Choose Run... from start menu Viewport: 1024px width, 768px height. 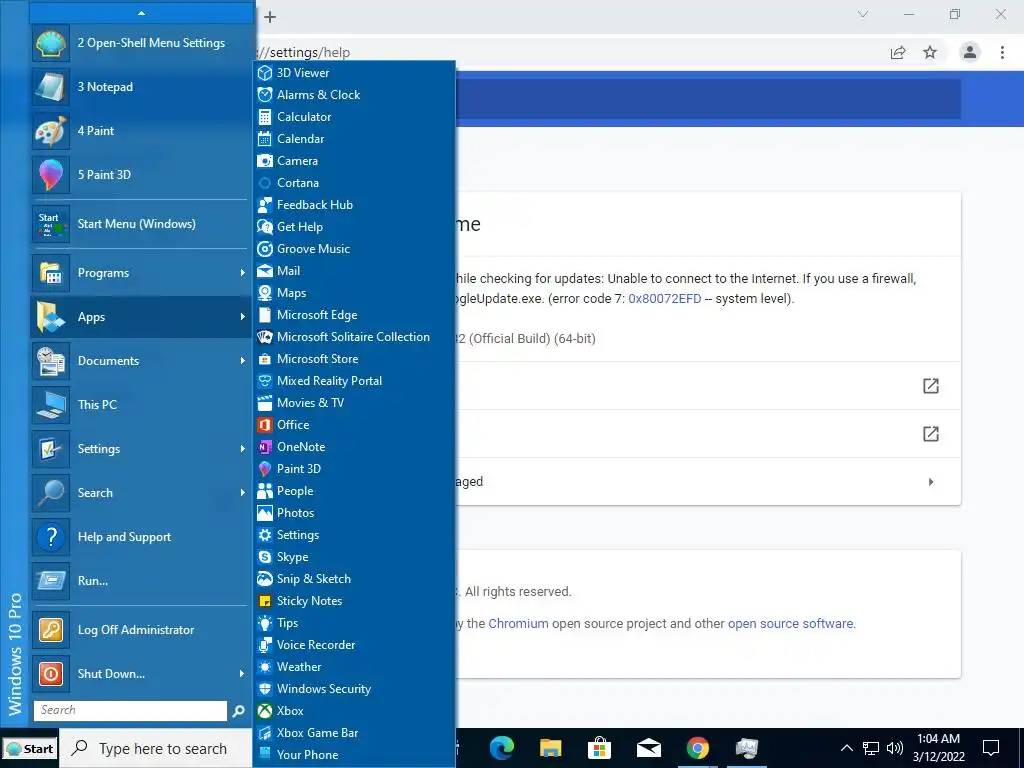(x=141, y=581)
